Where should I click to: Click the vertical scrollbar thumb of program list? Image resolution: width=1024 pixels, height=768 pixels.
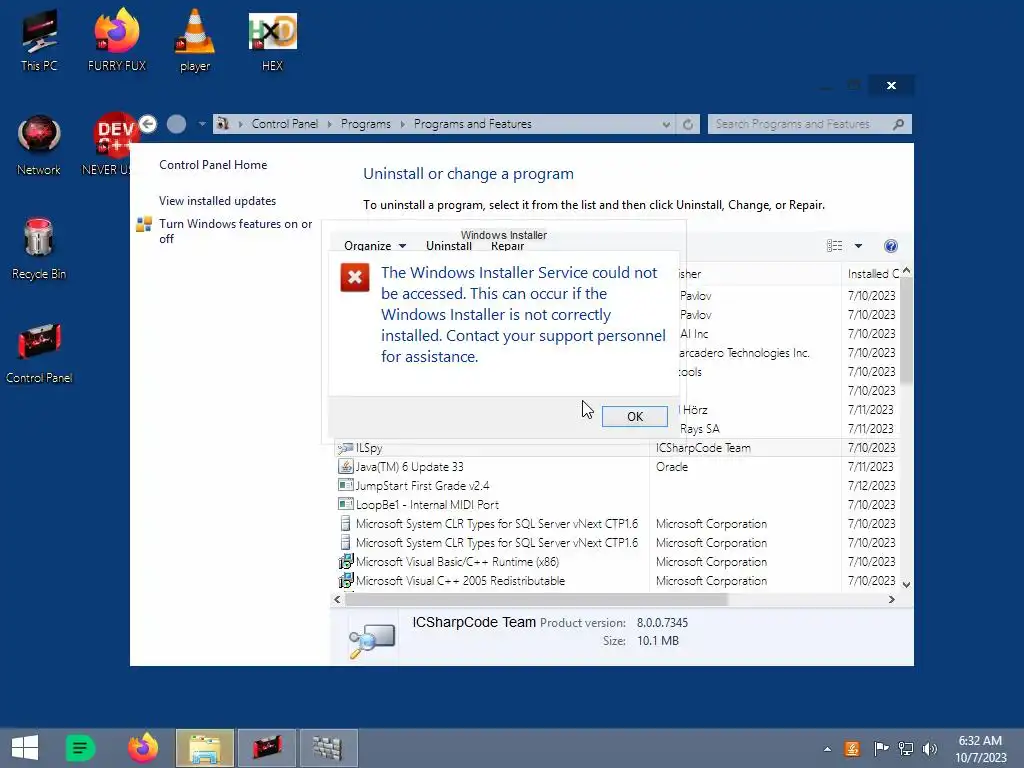click(x=906, y=330)
